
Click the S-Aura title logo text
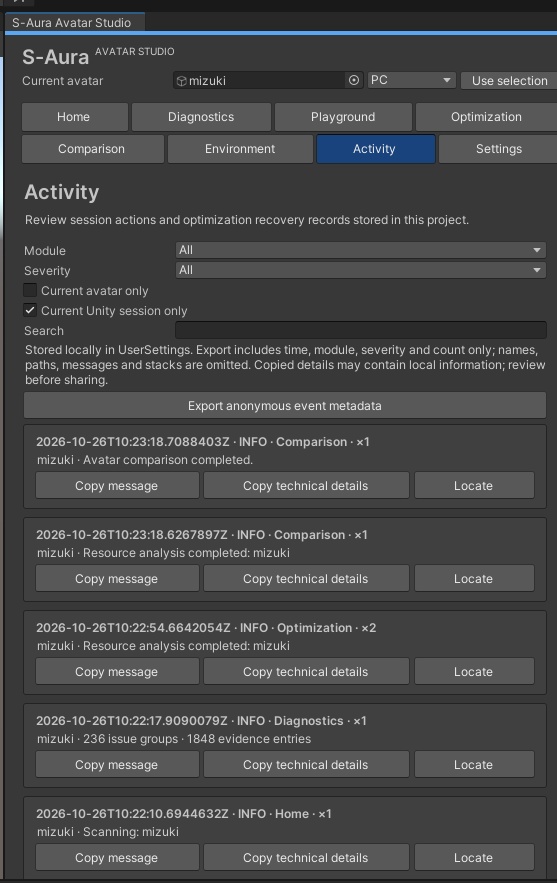point(56,57)
